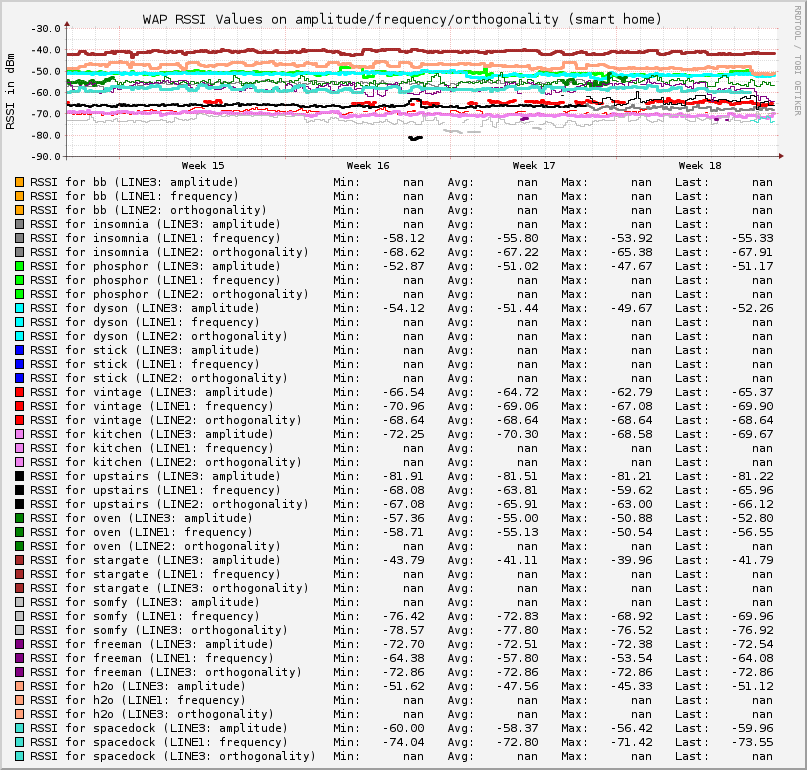
Task: Click insomnia frequency Min value -58.12
Action: coord(404,238)
